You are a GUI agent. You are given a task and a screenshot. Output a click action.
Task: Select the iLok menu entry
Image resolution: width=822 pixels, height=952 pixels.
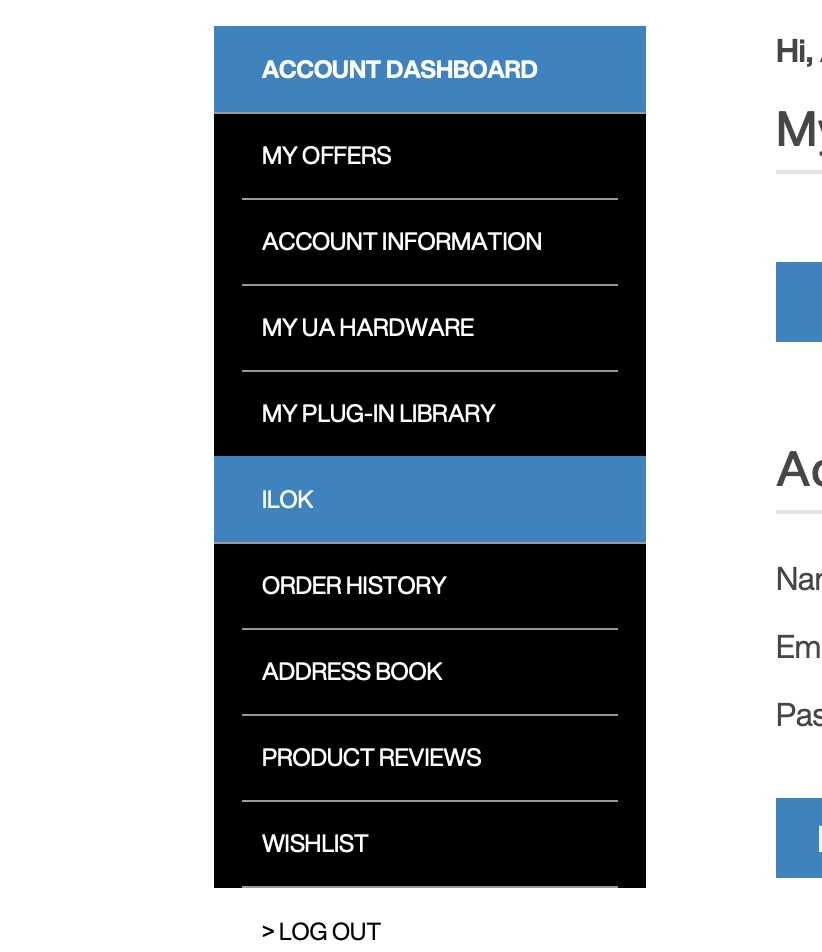tap(430, 500)
